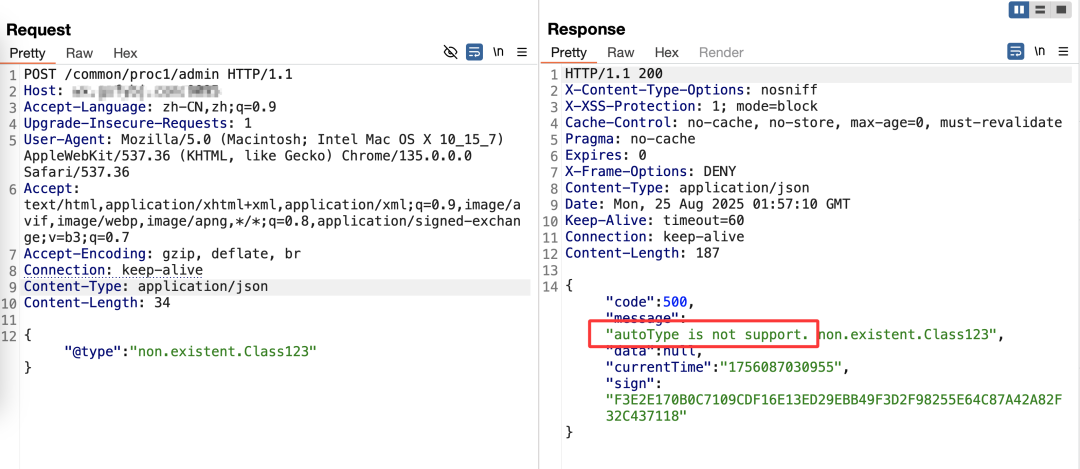
Task: Click Request panel title
Action: coord(39,30)
